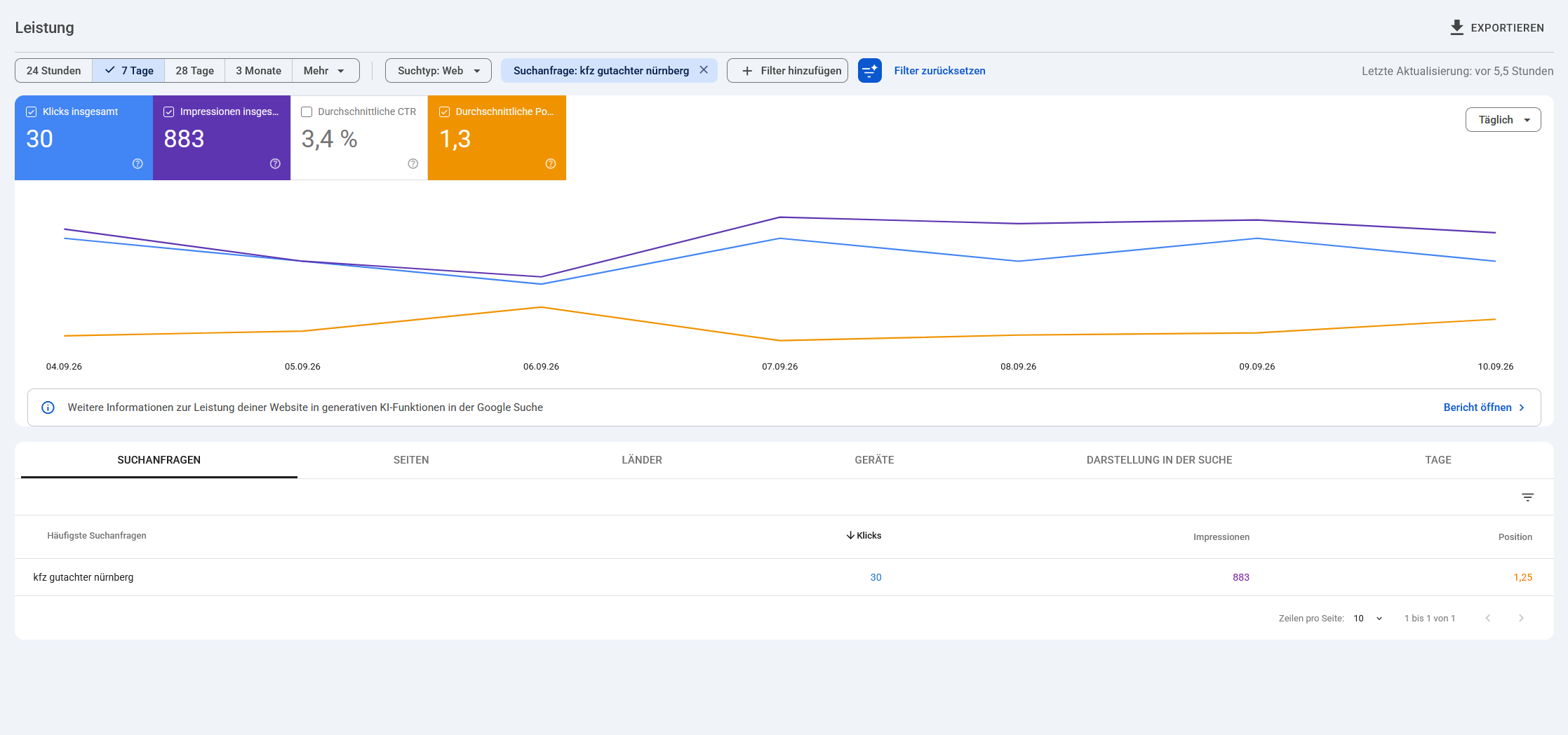Change Zeilen pro Seite dropdown value
This screenshot has height=735, width=1568.
coord(1368,618)
